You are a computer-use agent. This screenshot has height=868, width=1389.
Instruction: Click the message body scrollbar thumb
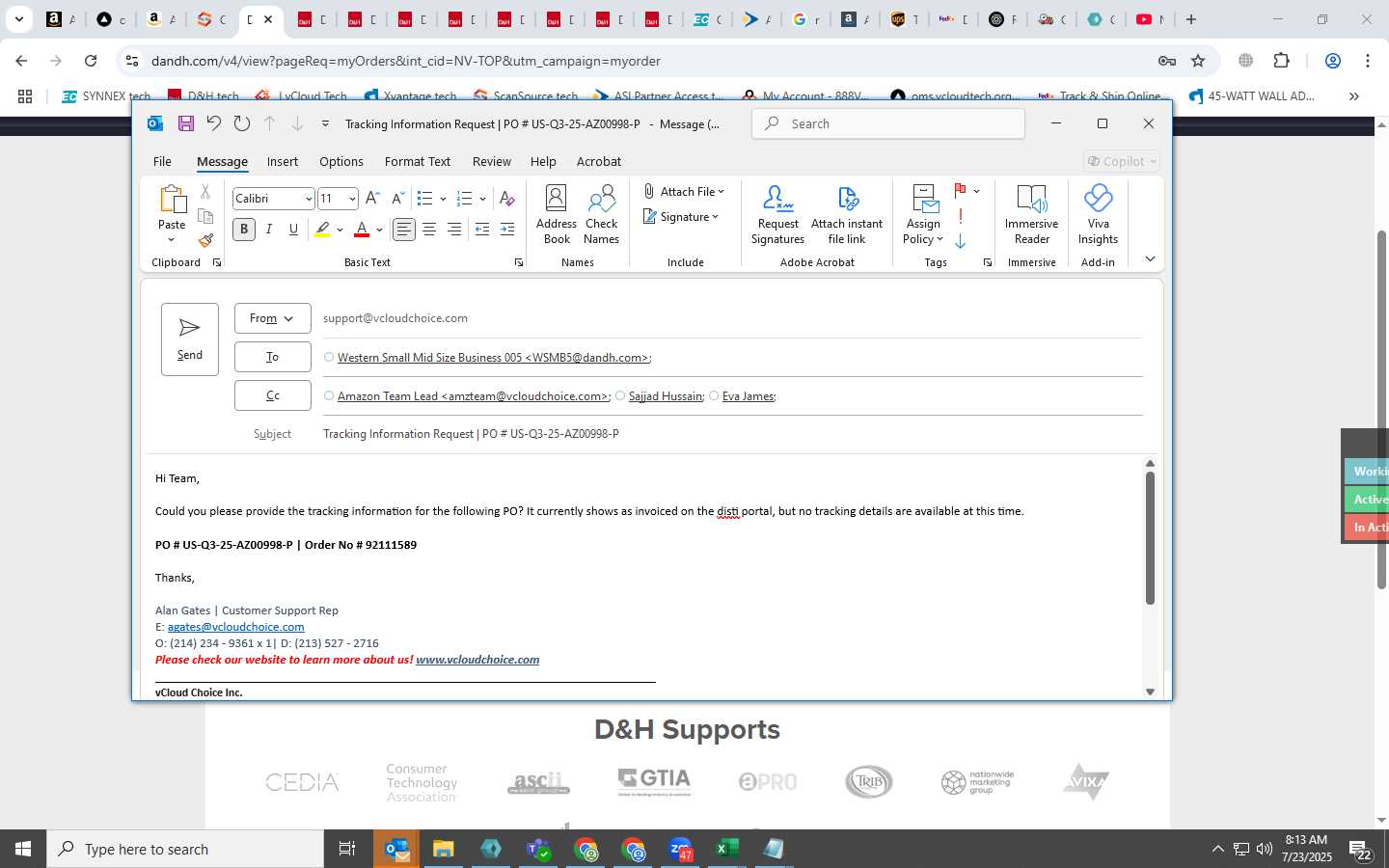[x=1150, y=538]
